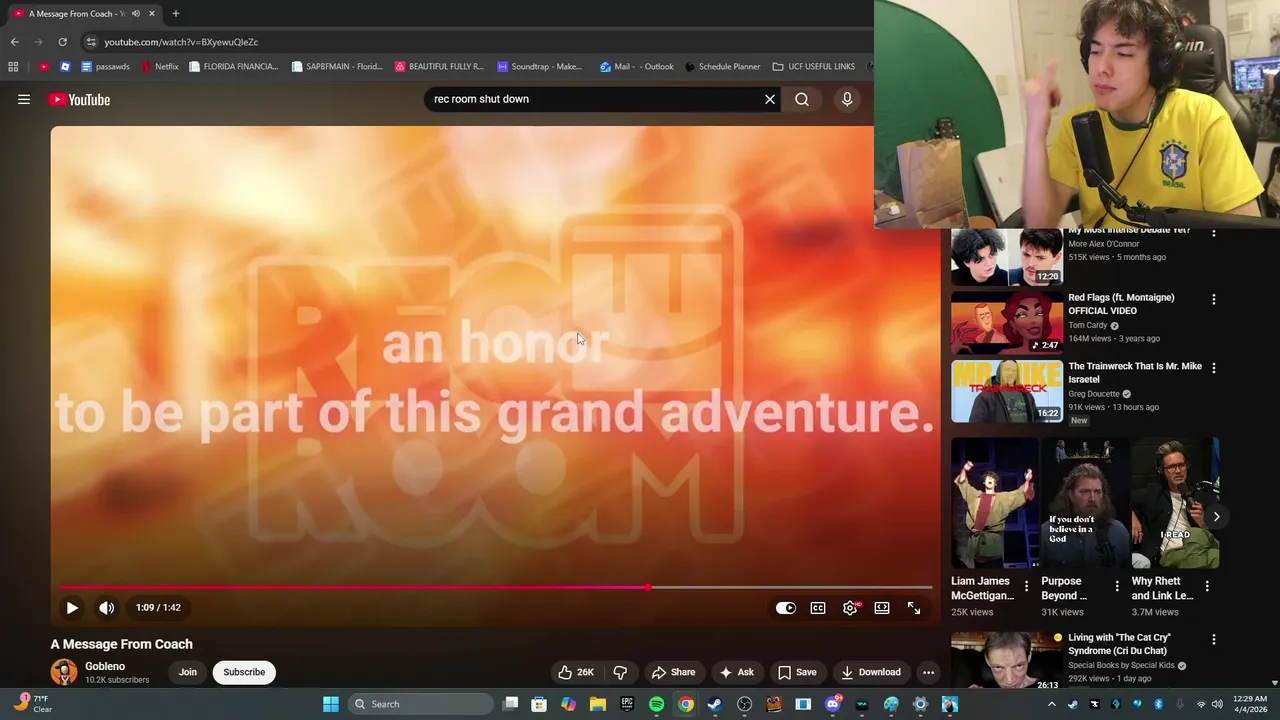Image resolution: width=1280 pixels, height=720 pixels.
Task: Switch to theater mode view
Action: tap(882, 607)
